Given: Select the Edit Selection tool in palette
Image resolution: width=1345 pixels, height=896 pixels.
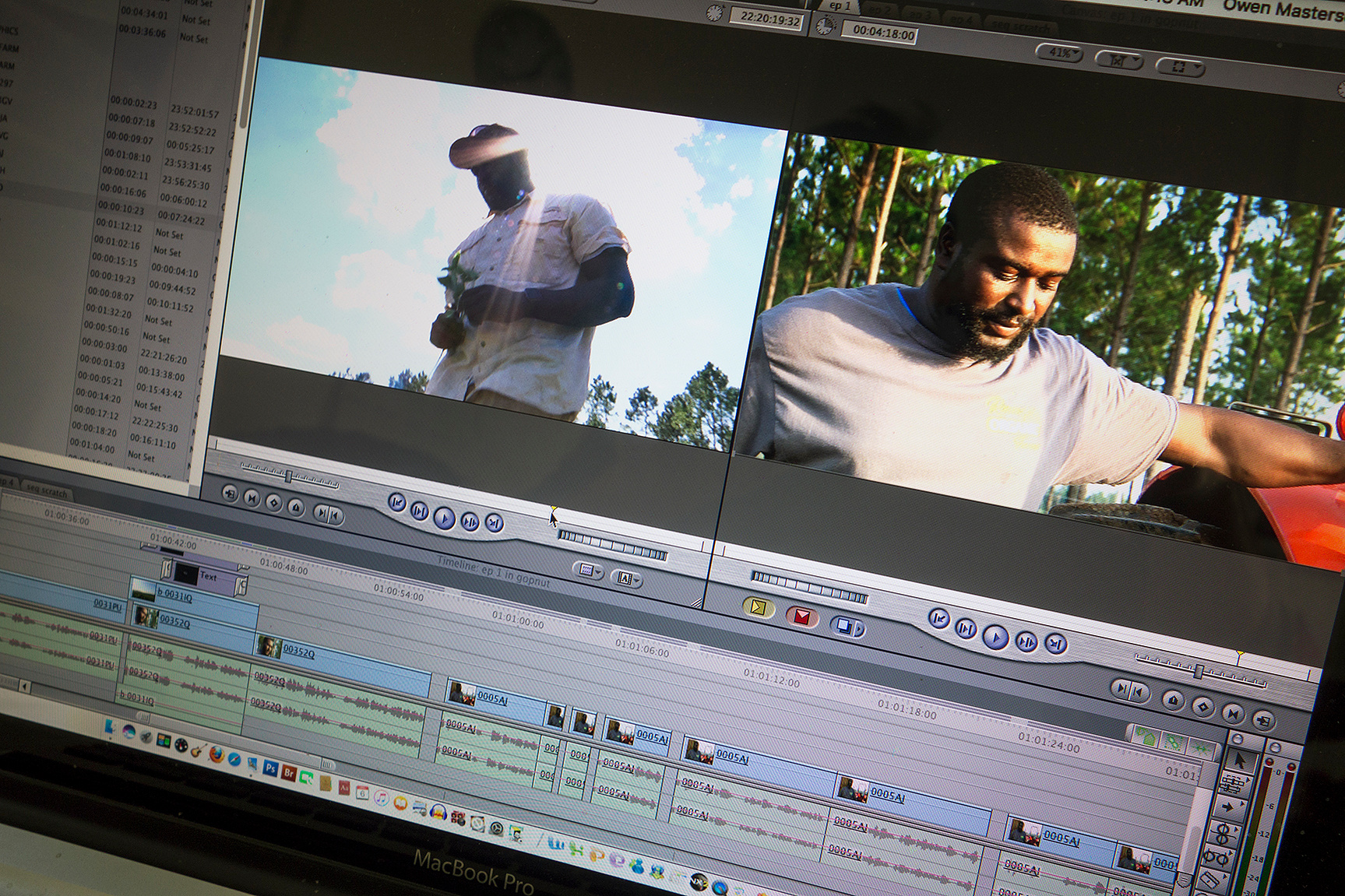Looking at the screenshot, I should 1234,782.
